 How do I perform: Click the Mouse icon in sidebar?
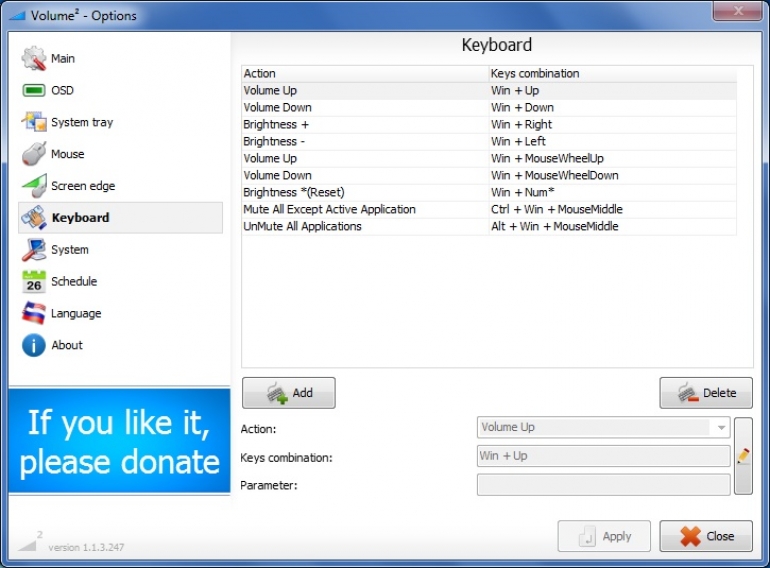click(x=33, y=154)
